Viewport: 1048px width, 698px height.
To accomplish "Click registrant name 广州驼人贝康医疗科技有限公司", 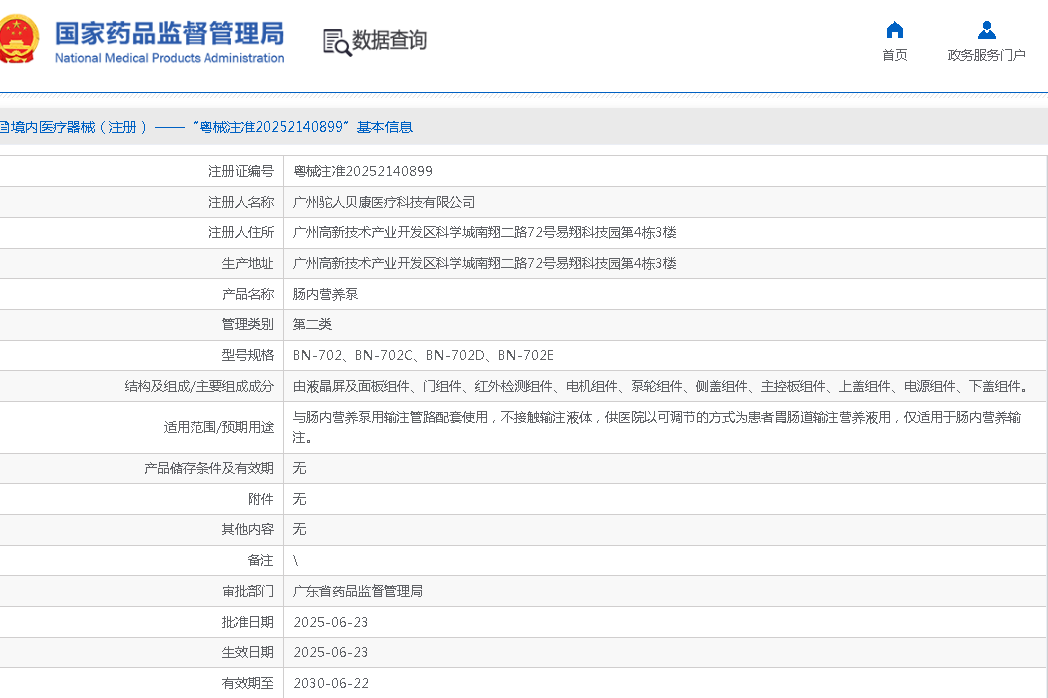I will [x=384, y=202].
